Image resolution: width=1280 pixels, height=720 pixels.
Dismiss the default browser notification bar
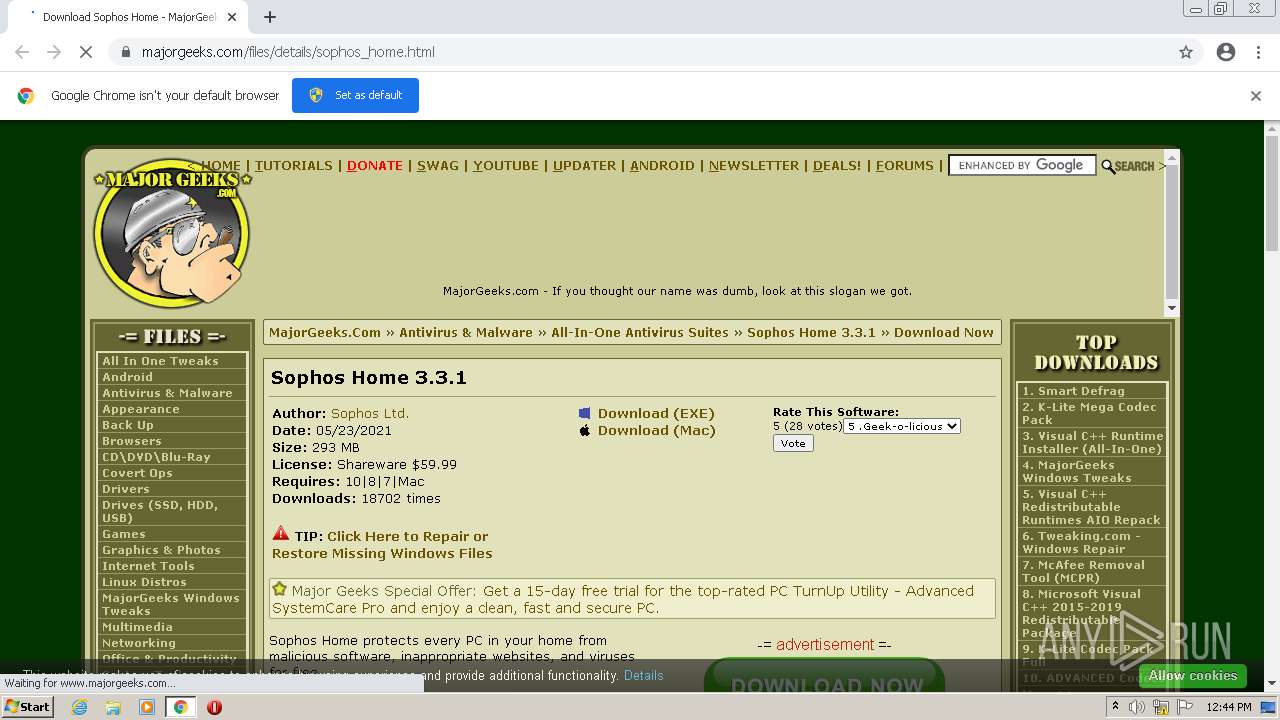coord(1256,96)
